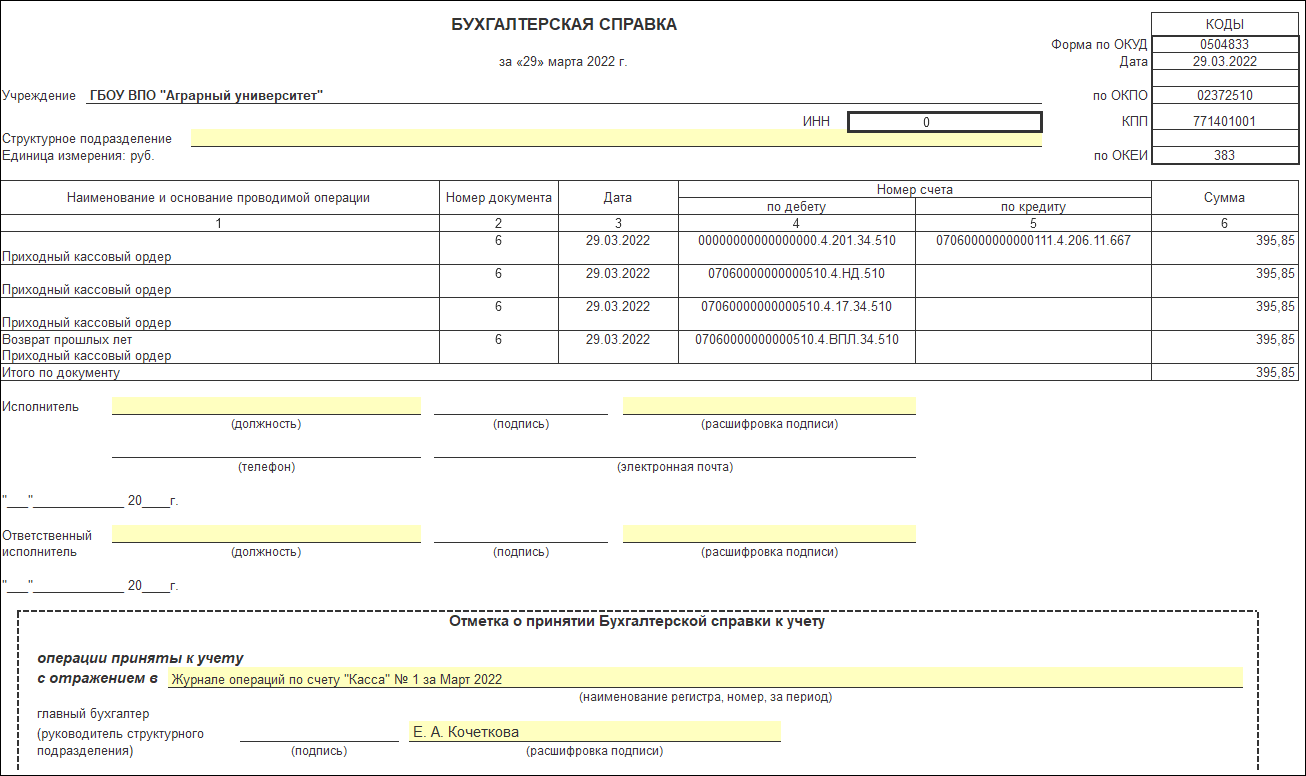Screen dimensions: 1306x776
Task: Select the КПП code cell 771401001
Action: pos(1224,122)
